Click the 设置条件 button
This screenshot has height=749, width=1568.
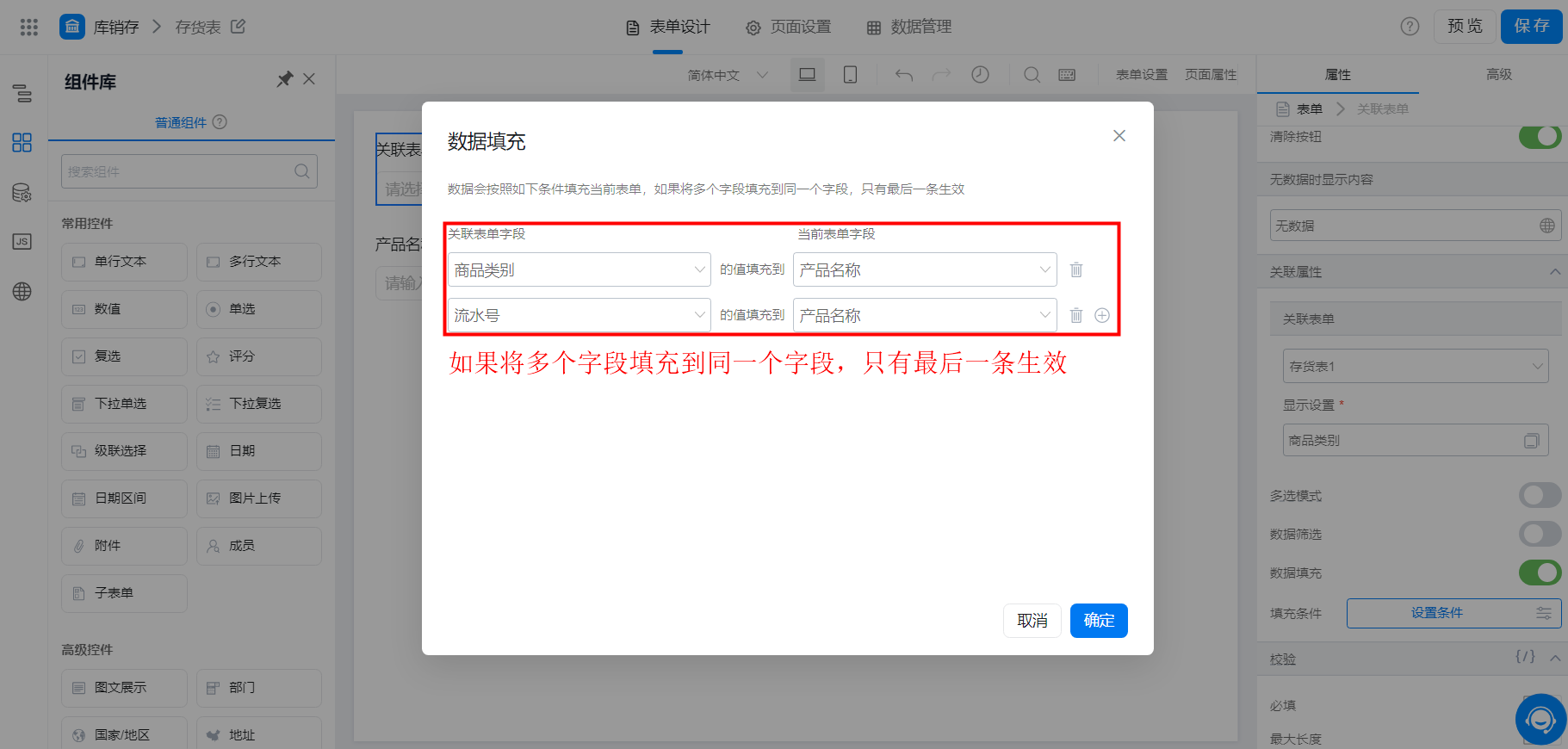coord(1454,613)
